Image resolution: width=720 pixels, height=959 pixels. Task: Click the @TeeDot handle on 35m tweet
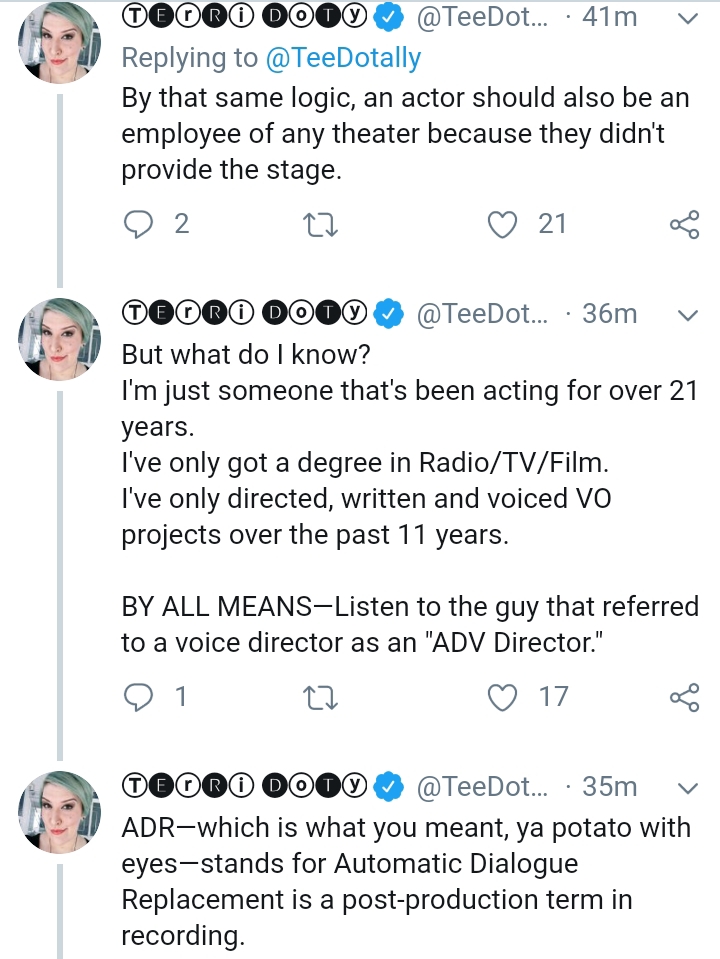click(481, 787)
